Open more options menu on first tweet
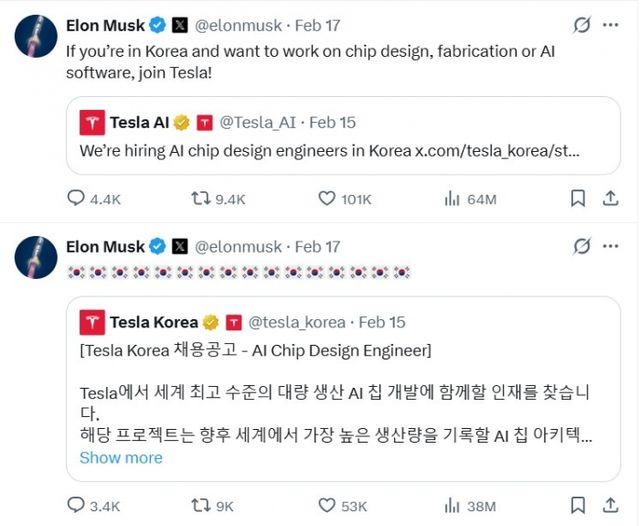Viewport: 640px width, 526px height. (x=611, y=25)
